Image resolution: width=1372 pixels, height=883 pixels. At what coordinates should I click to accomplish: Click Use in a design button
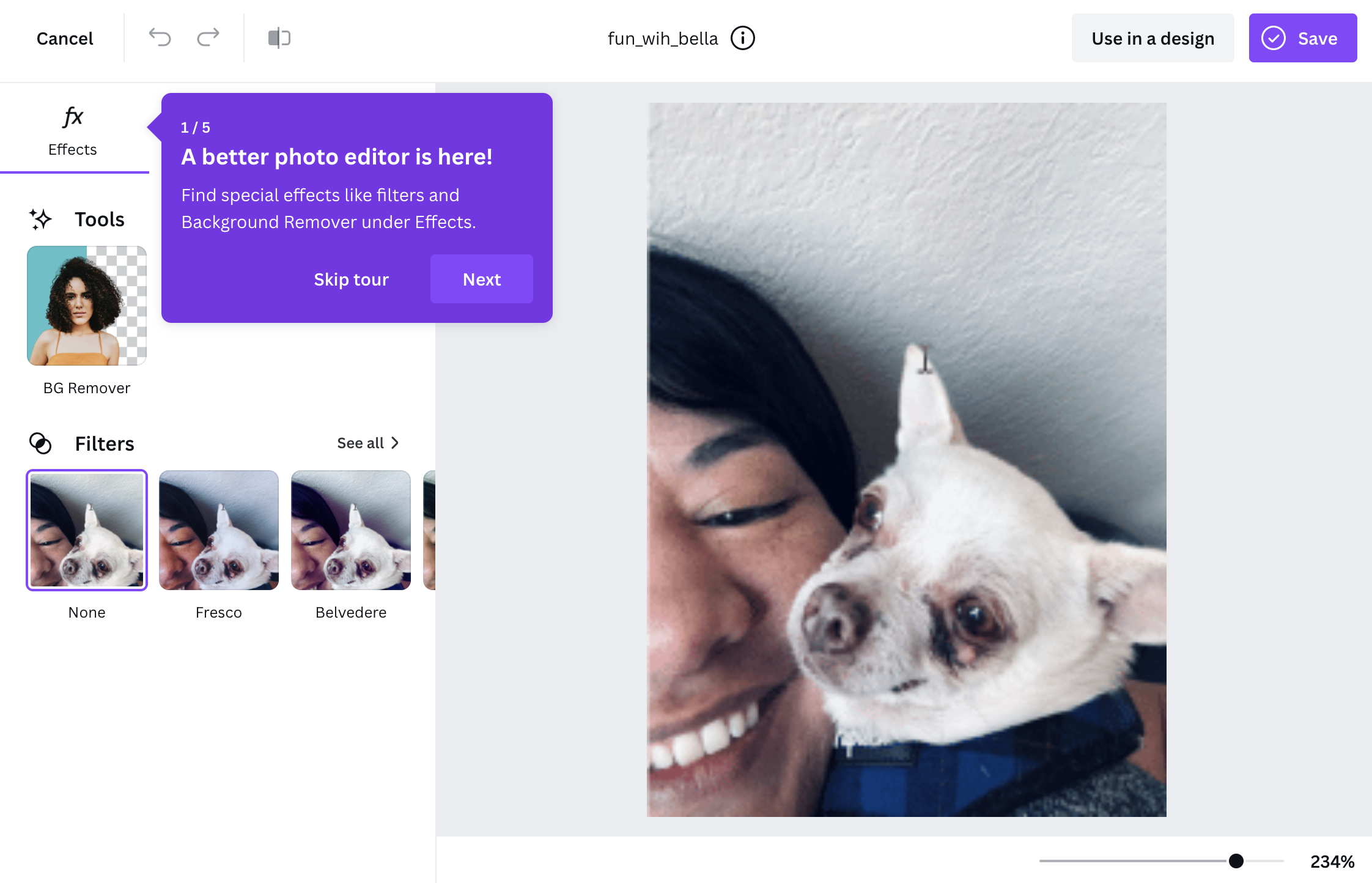1152,38
